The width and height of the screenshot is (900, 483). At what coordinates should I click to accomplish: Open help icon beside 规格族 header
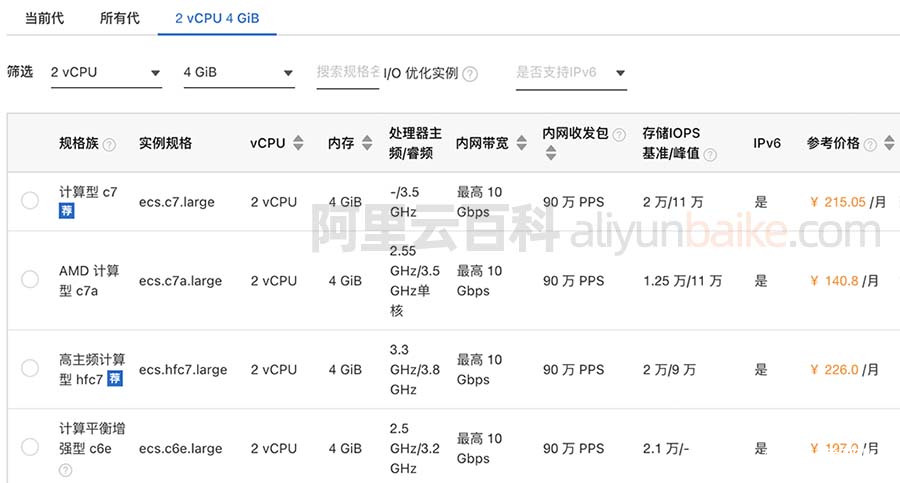tap(109, 145)
